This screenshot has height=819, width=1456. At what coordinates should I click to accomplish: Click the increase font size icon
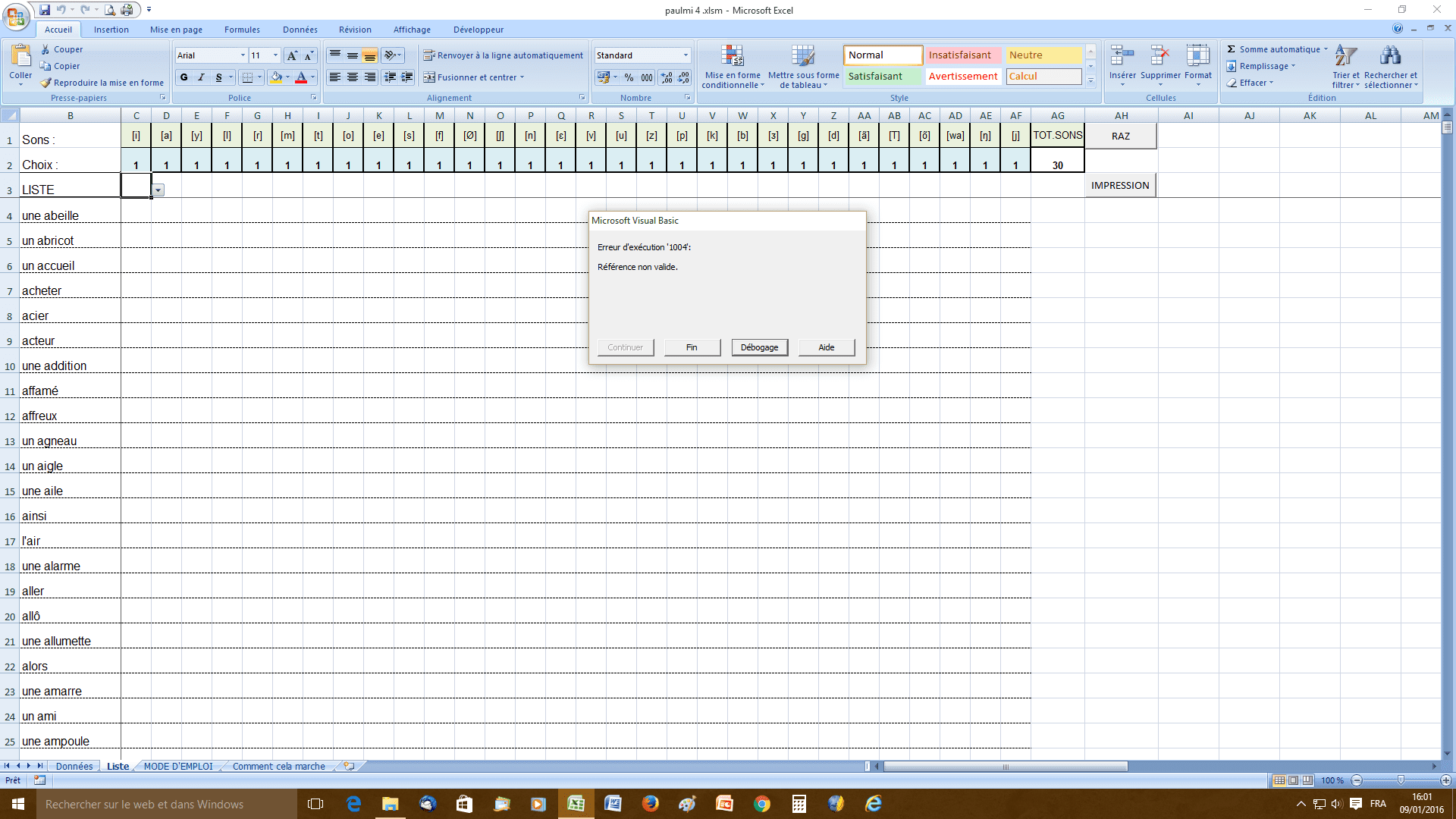point(292,55)
